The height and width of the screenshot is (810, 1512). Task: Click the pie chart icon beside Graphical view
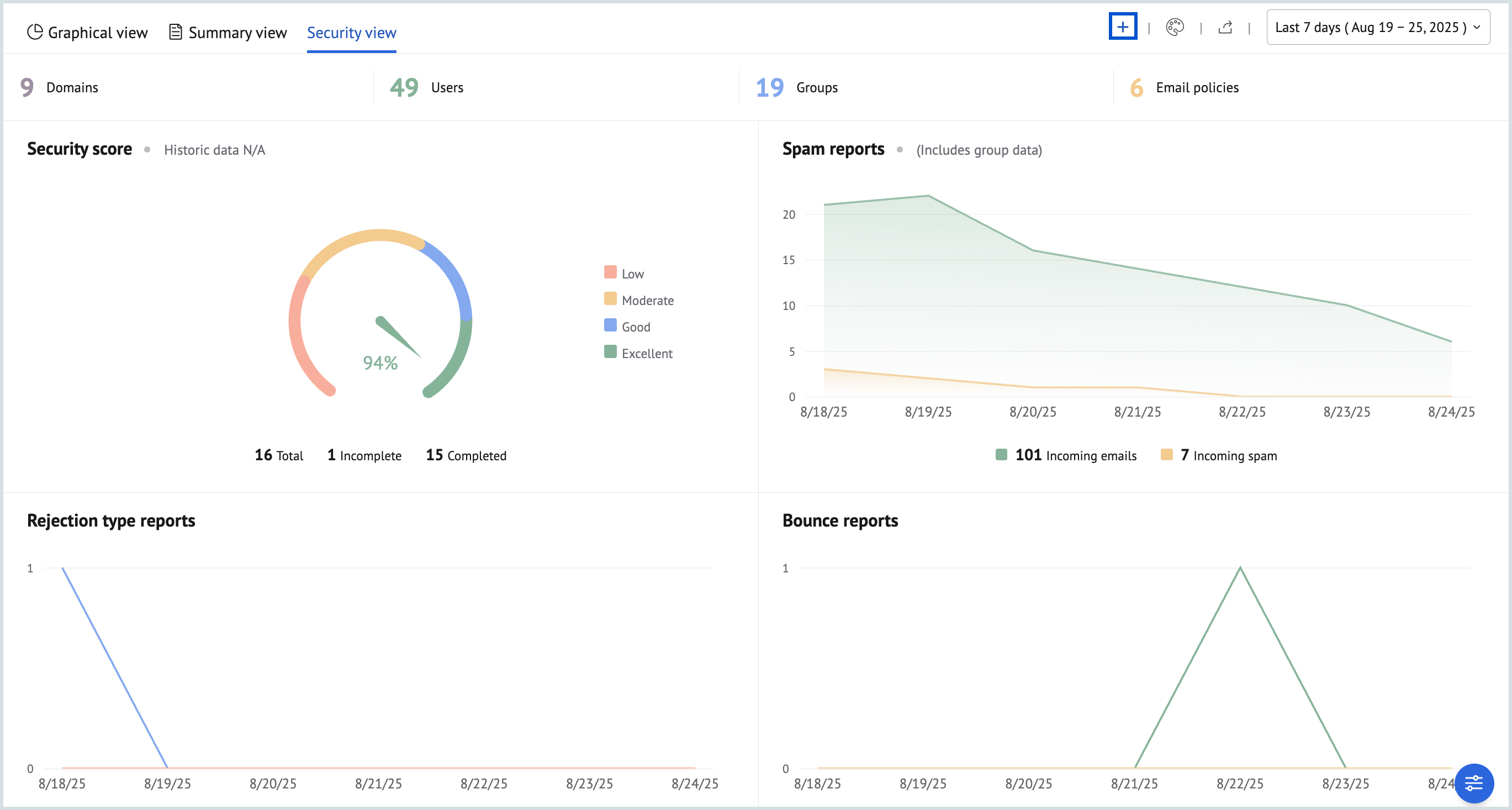(34, 31)
